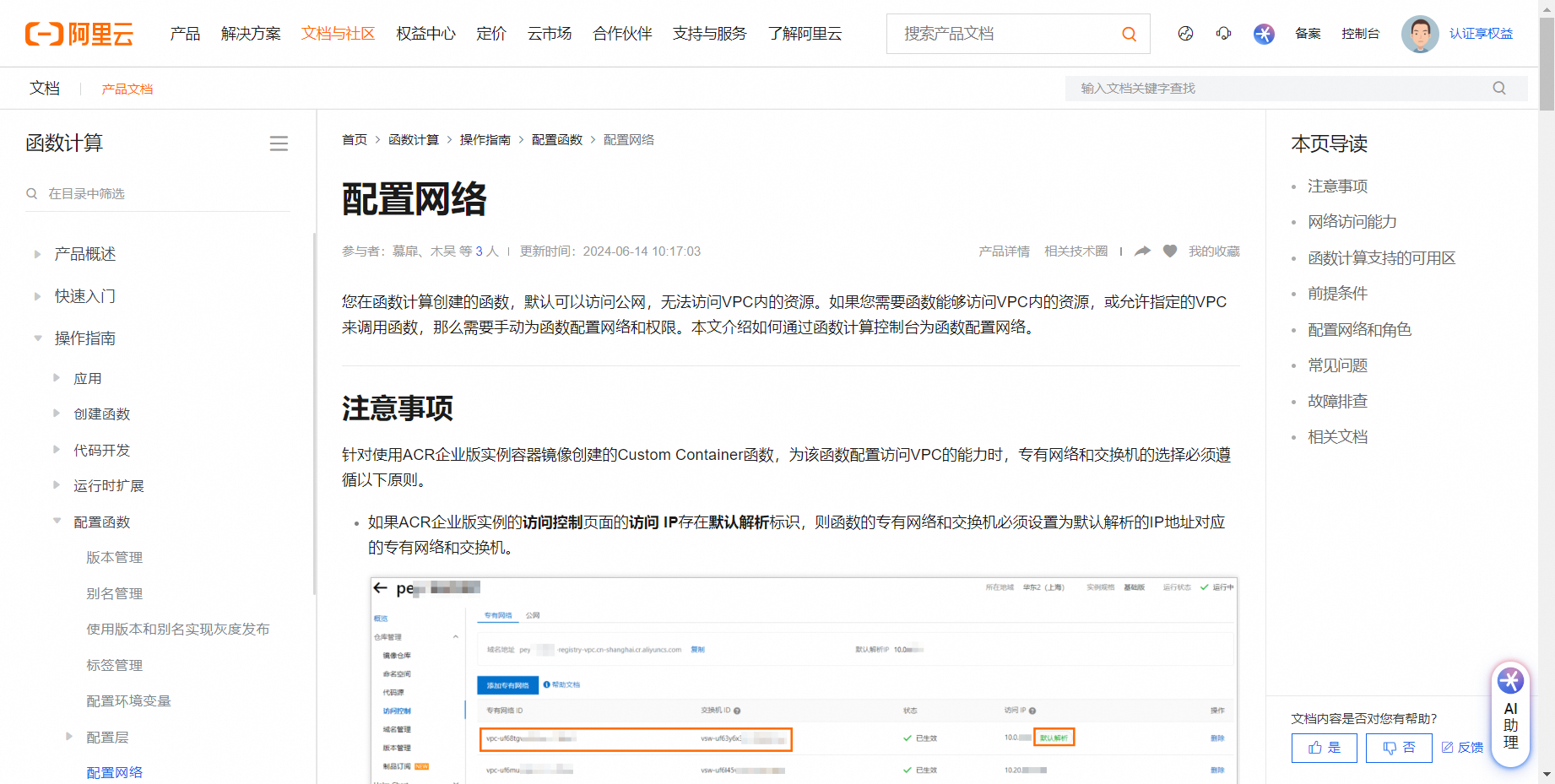1555x784 pixels.
Task: Click the ACR console screenshot image
Action: 804,680
